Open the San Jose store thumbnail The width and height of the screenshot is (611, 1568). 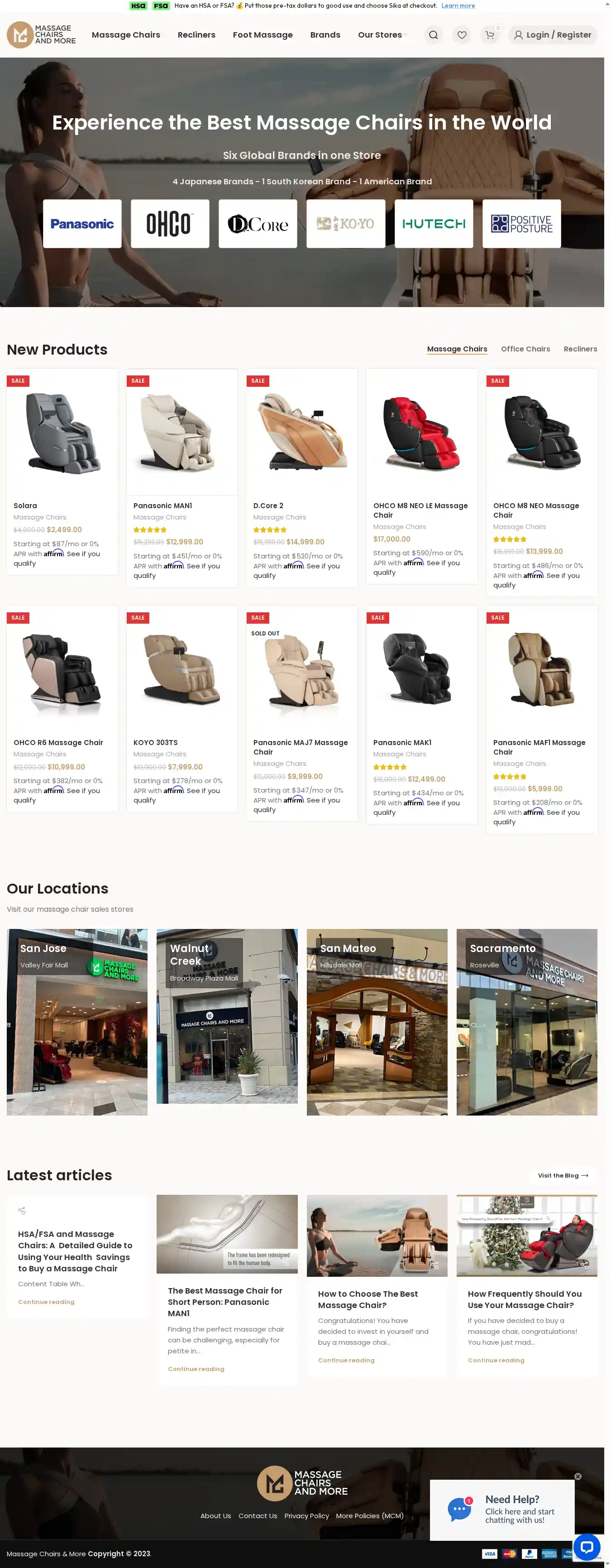[77, 1021]
